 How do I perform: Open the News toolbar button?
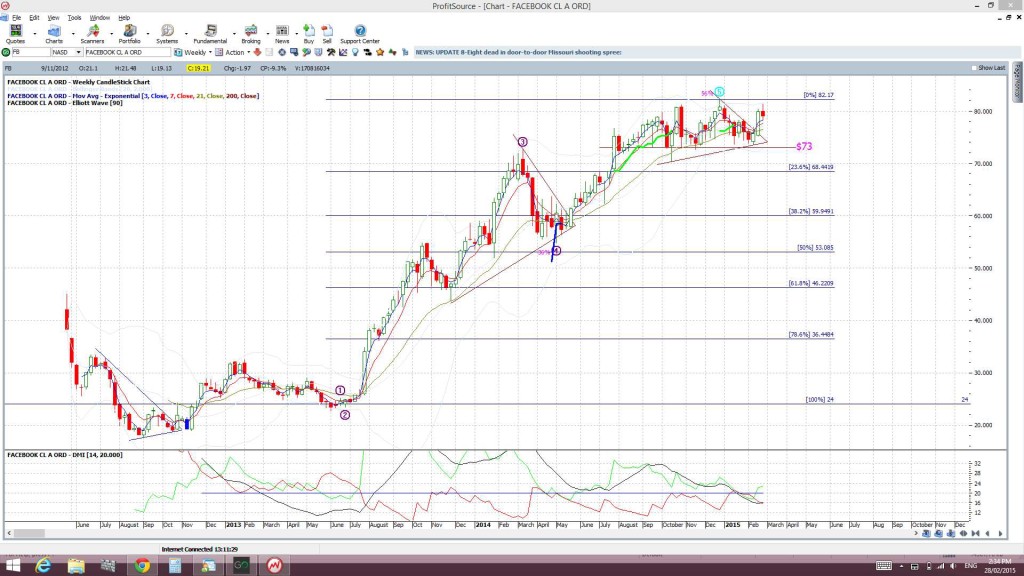[282, 34]
